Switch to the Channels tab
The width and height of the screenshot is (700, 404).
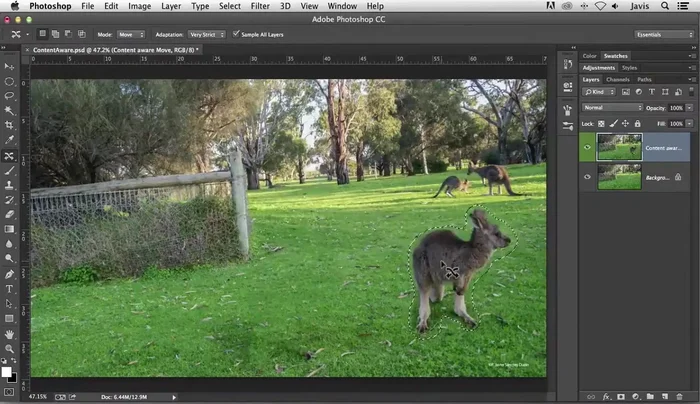tap(618, 79)
